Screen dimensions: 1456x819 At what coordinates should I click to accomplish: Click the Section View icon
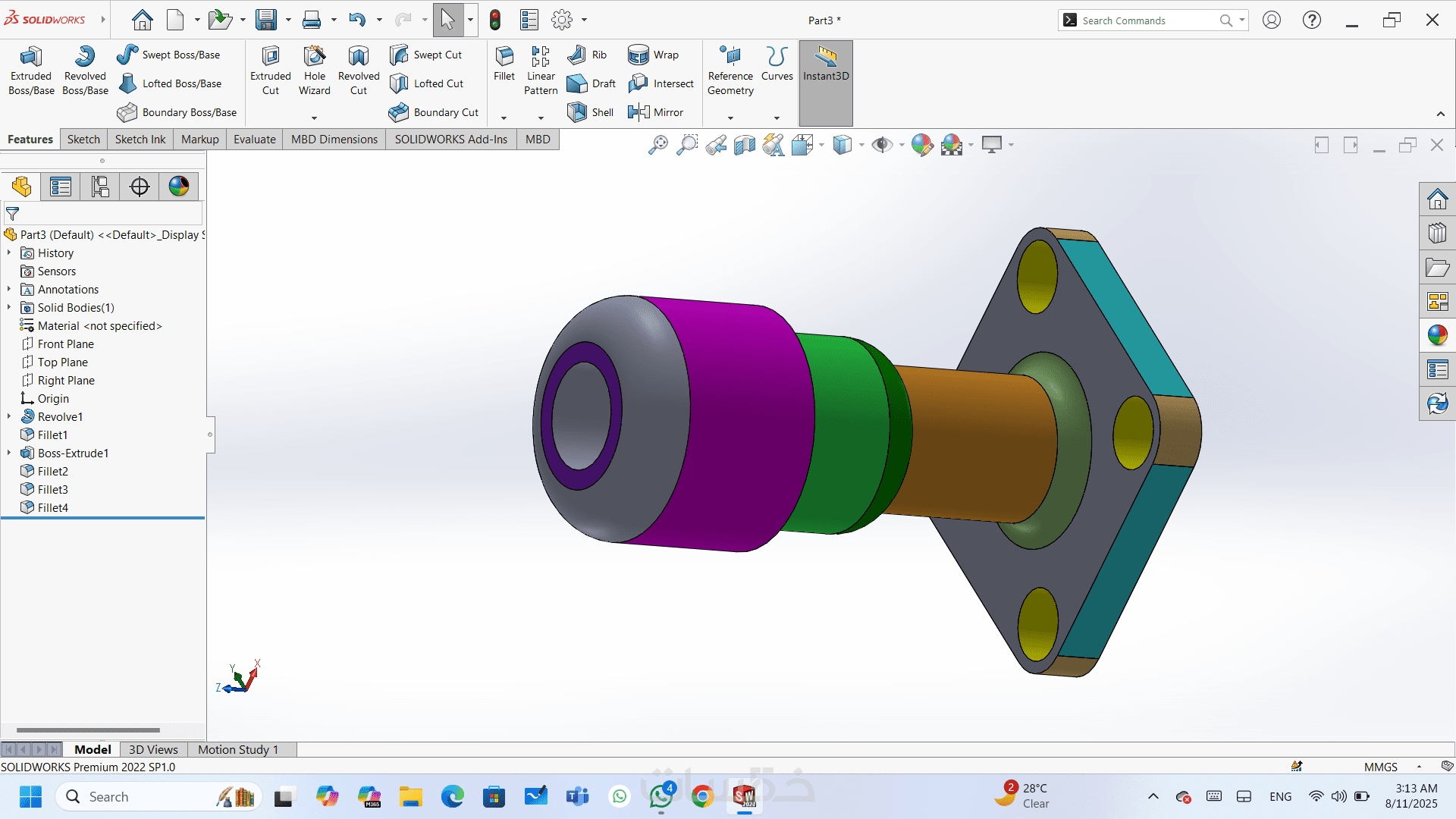(x=744, y=145)
